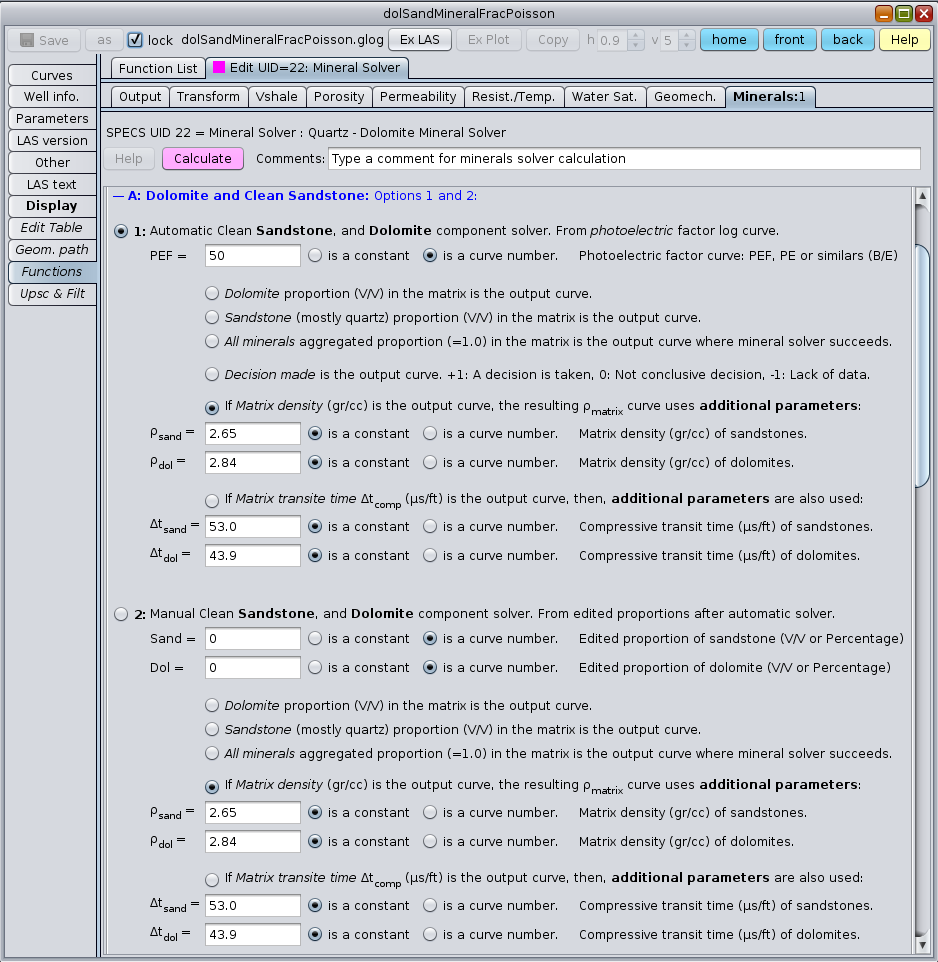Image resolution: width=938 pixels, height=962 pixels.
Task: Minimize the dolSandMineralFracPoisson window
Action: [x=883, y=13]
